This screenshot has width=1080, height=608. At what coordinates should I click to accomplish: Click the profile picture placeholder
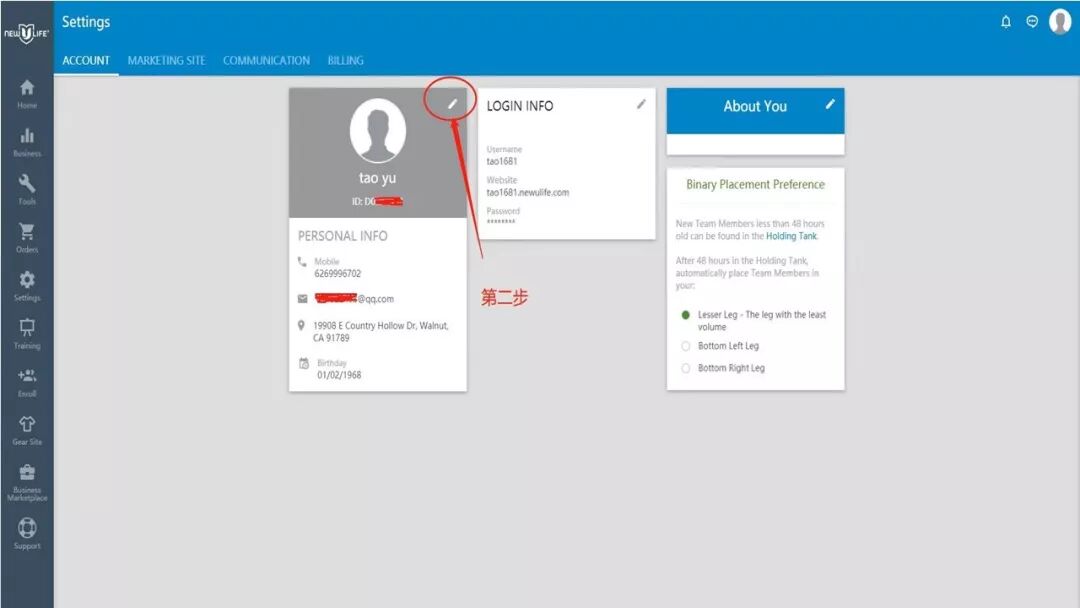tap(377, 131)
